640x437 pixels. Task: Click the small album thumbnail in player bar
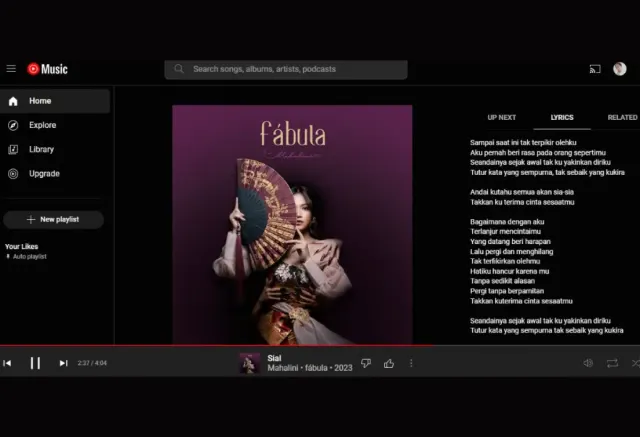point(249,363)
